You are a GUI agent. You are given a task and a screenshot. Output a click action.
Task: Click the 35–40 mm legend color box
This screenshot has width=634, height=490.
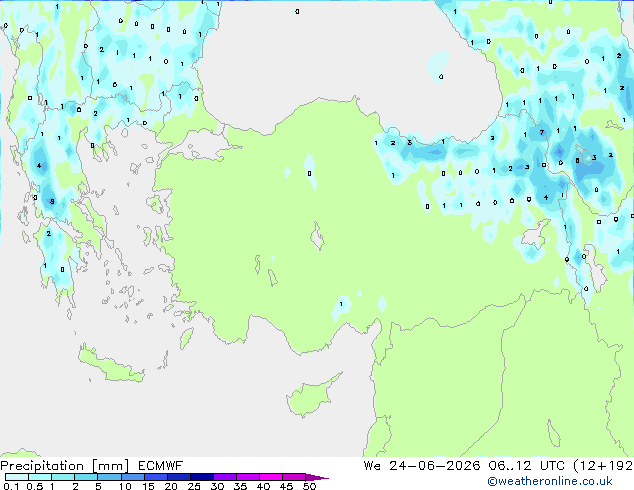pyautogui.click(x=247, y=477)
